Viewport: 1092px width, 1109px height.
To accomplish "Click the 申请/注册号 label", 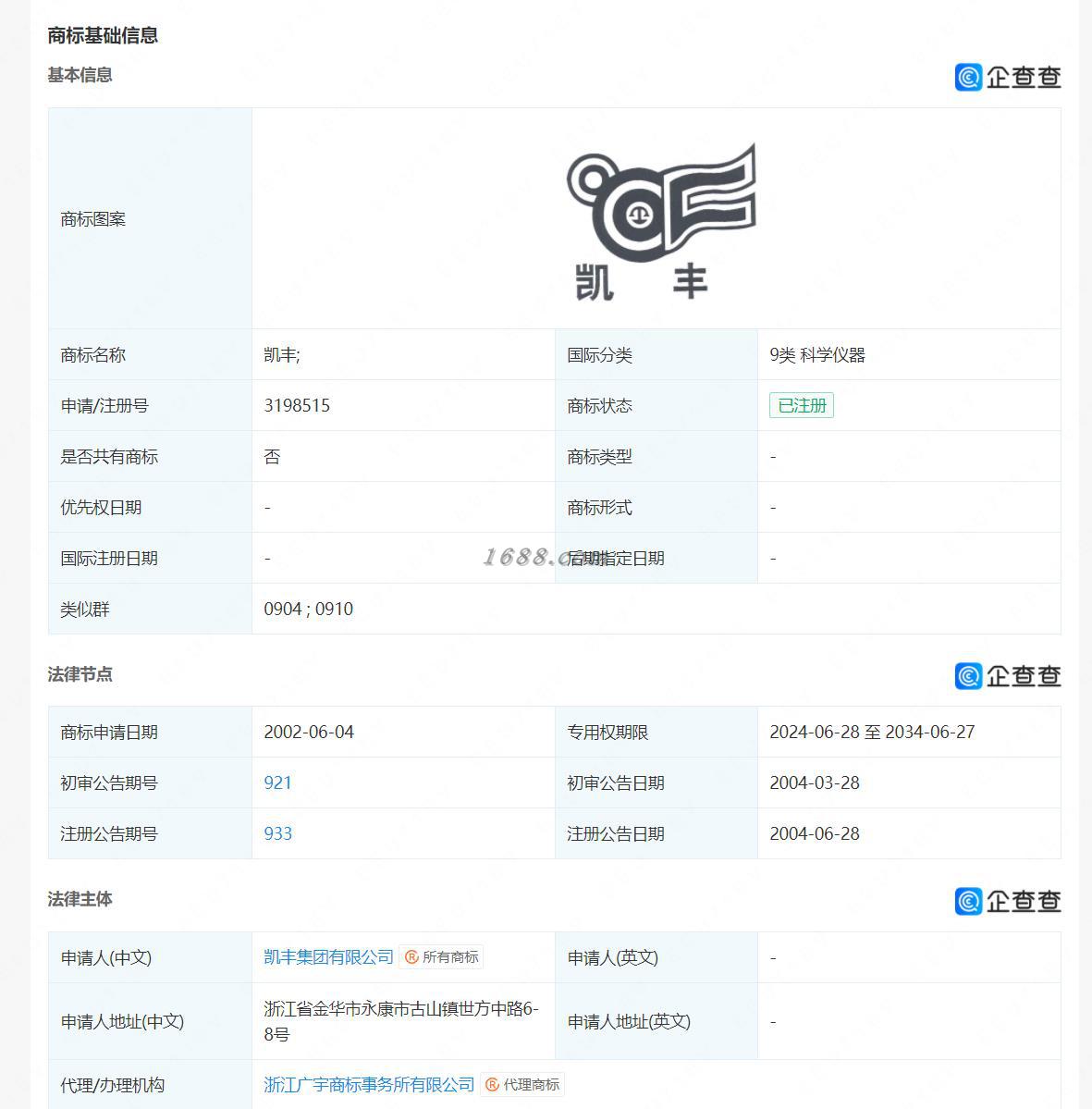I will (x=104, y=405).
